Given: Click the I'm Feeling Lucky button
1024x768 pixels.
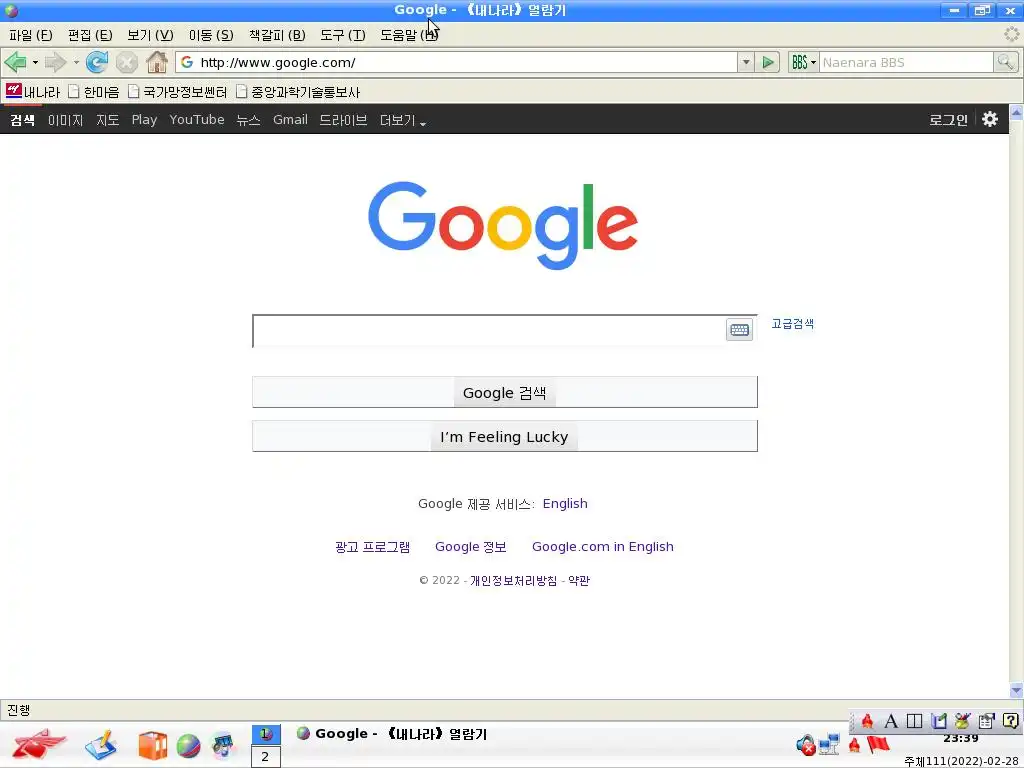Looking at the screenshot, I should (x=505, y=436).
